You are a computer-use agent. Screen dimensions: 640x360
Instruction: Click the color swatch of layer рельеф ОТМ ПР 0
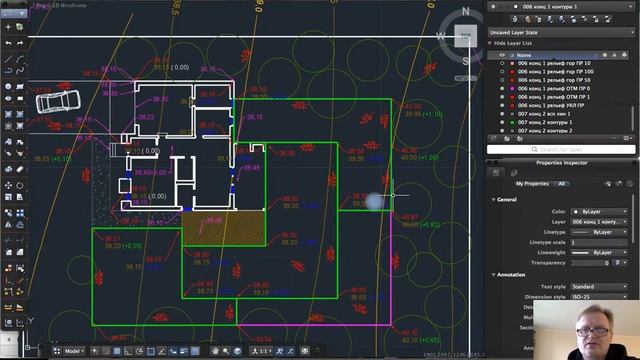(x=512, y=89)
